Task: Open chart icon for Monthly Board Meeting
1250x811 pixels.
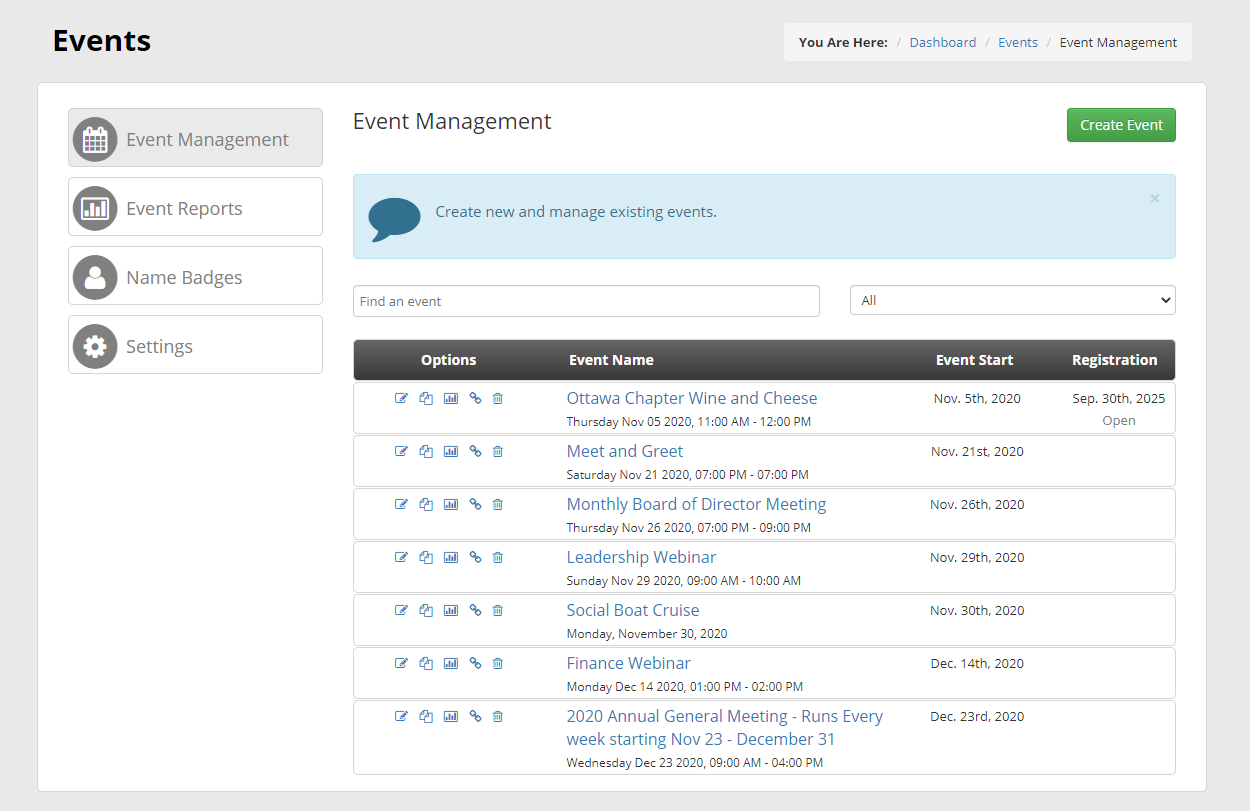Action: click(451, 504)
